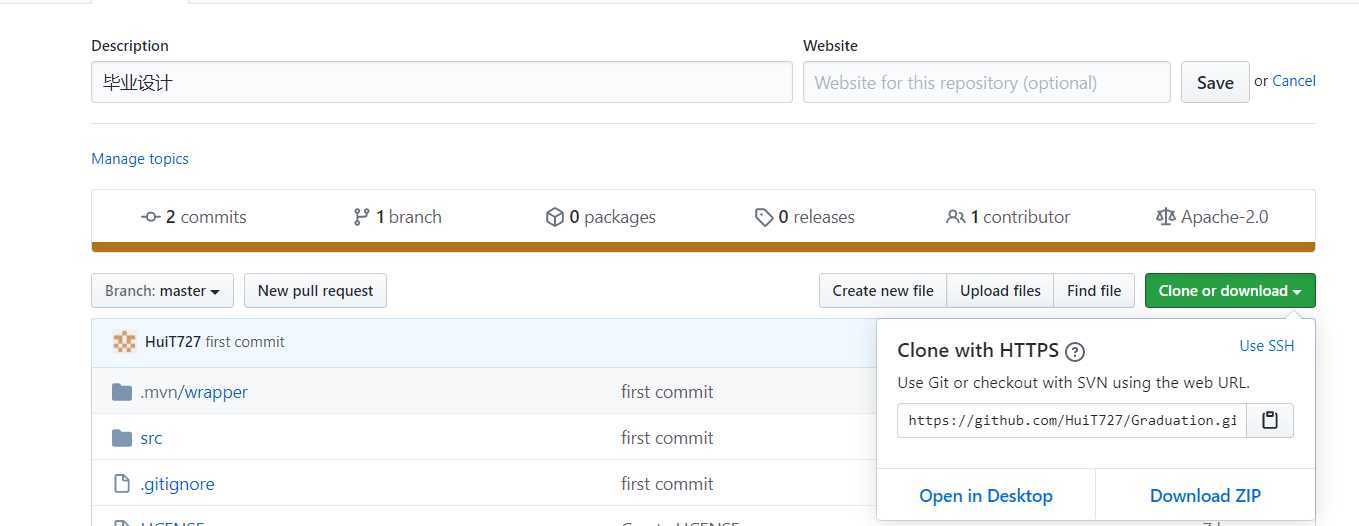Image resolution: width=1359 pixels, height=526 pixels.
Task: Expand Branch: master dropdown
Action: tap(162, 291)
